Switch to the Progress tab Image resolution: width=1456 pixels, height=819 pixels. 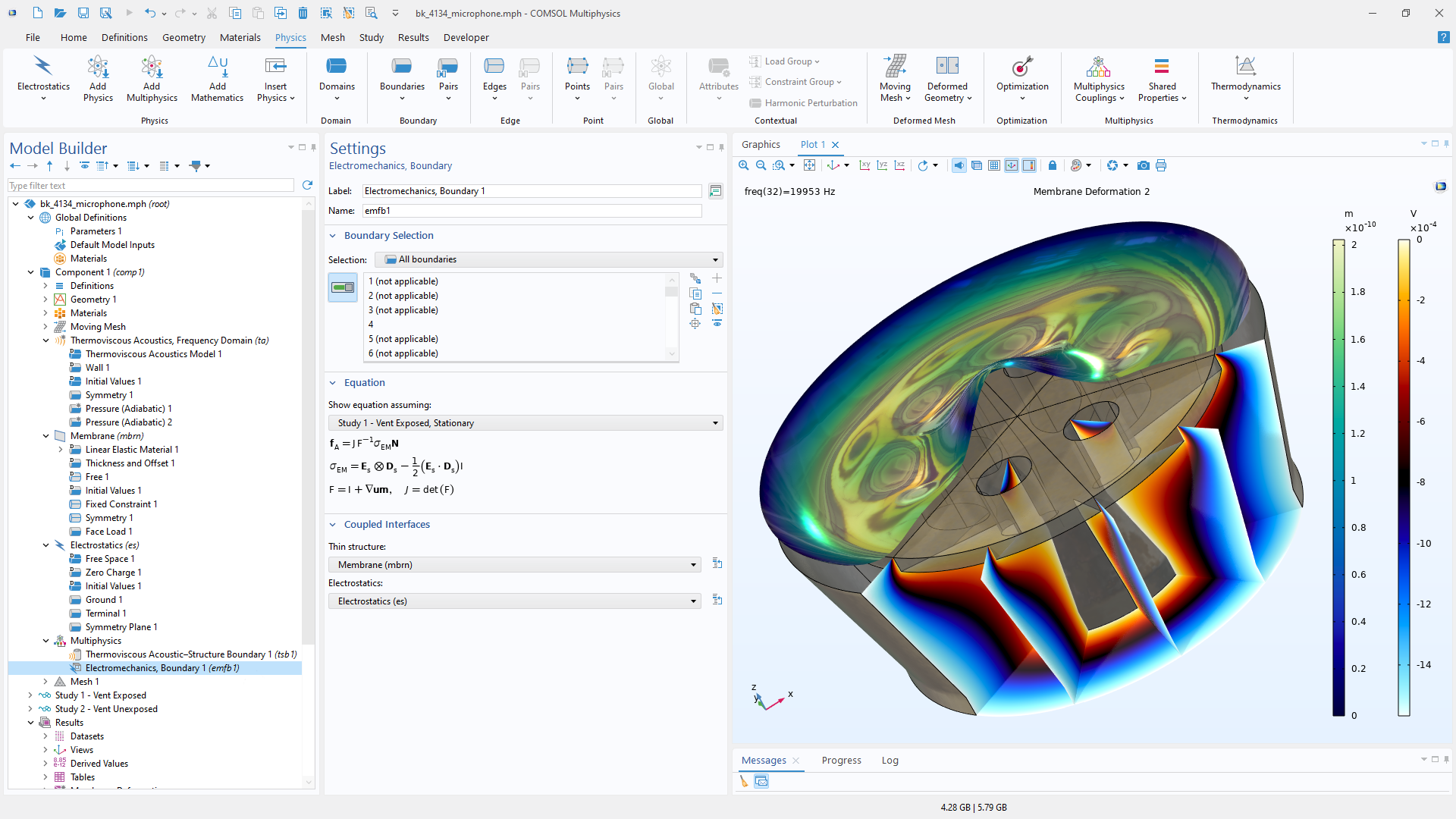(841, 760)
